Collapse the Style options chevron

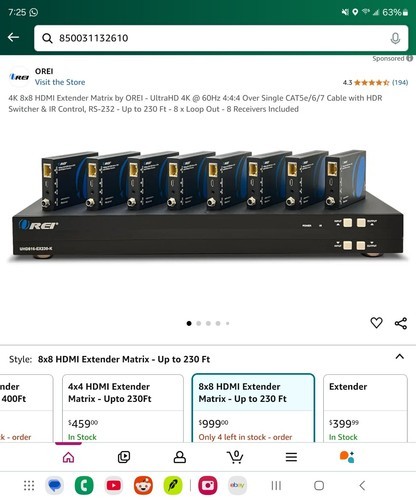tap(399, 357)
